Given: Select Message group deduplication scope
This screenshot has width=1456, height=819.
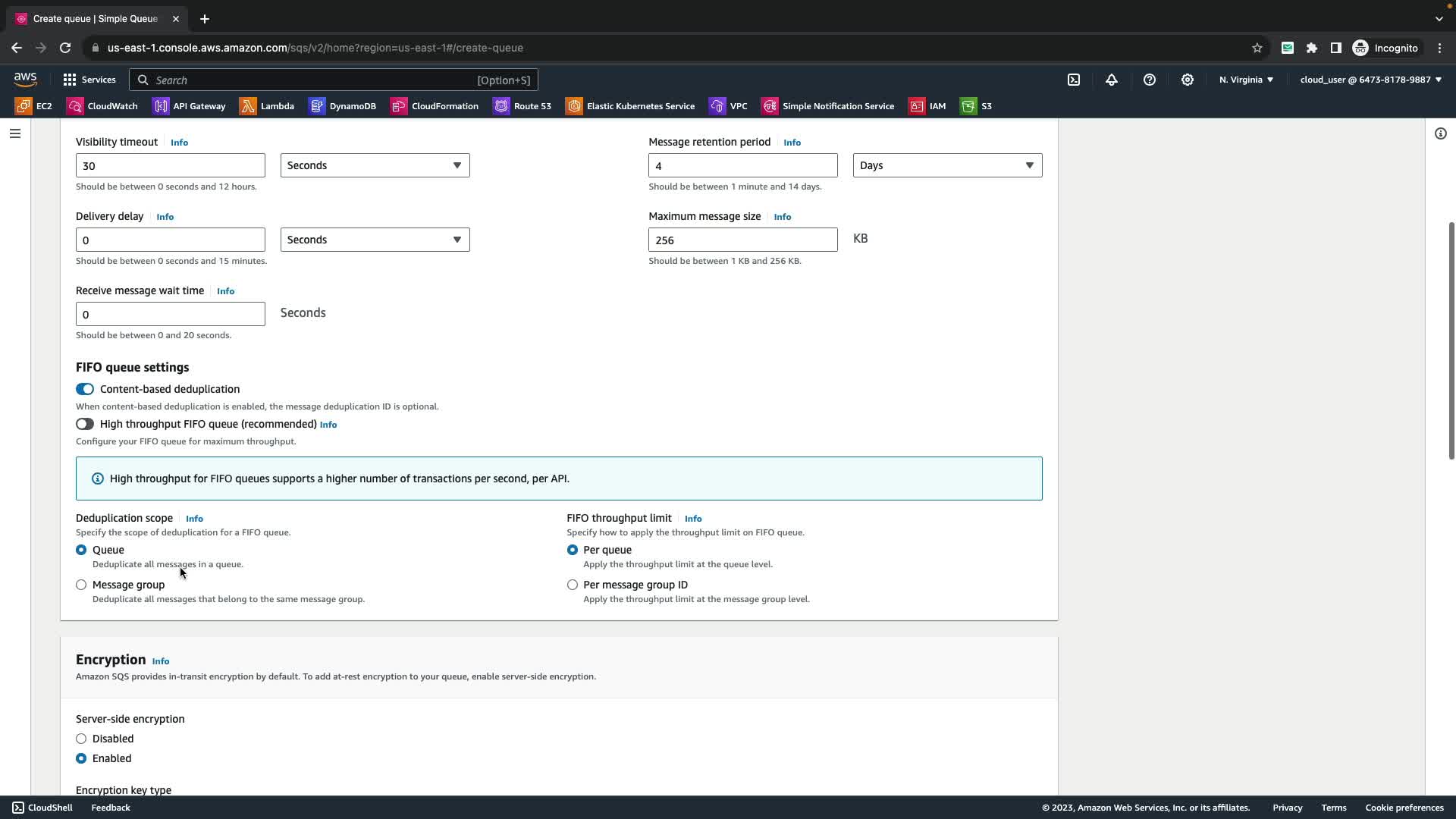Looking at the screenshot, I should (x=81, y=585).
